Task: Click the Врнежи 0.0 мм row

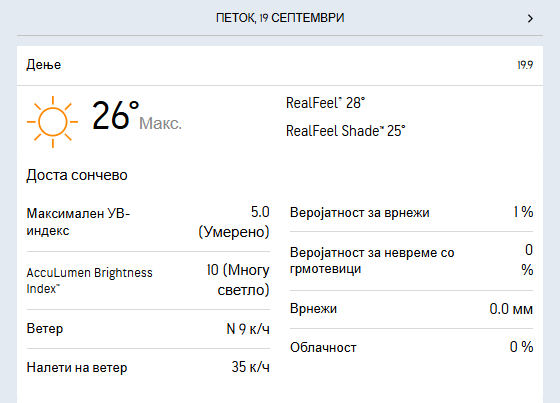Action: [x=411, y=309]
